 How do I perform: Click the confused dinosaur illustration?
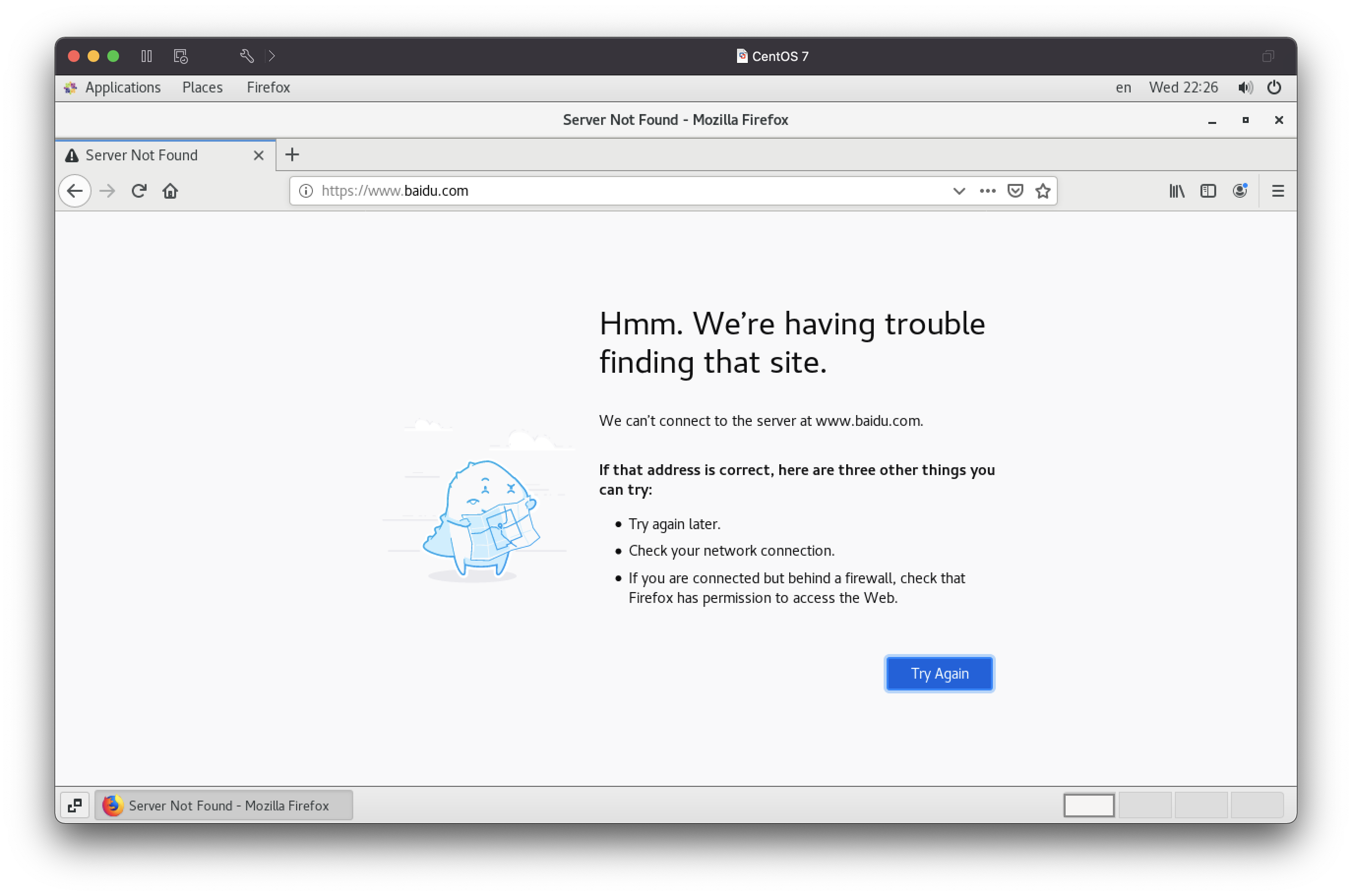pyautogui.click(x=481, y=519)
